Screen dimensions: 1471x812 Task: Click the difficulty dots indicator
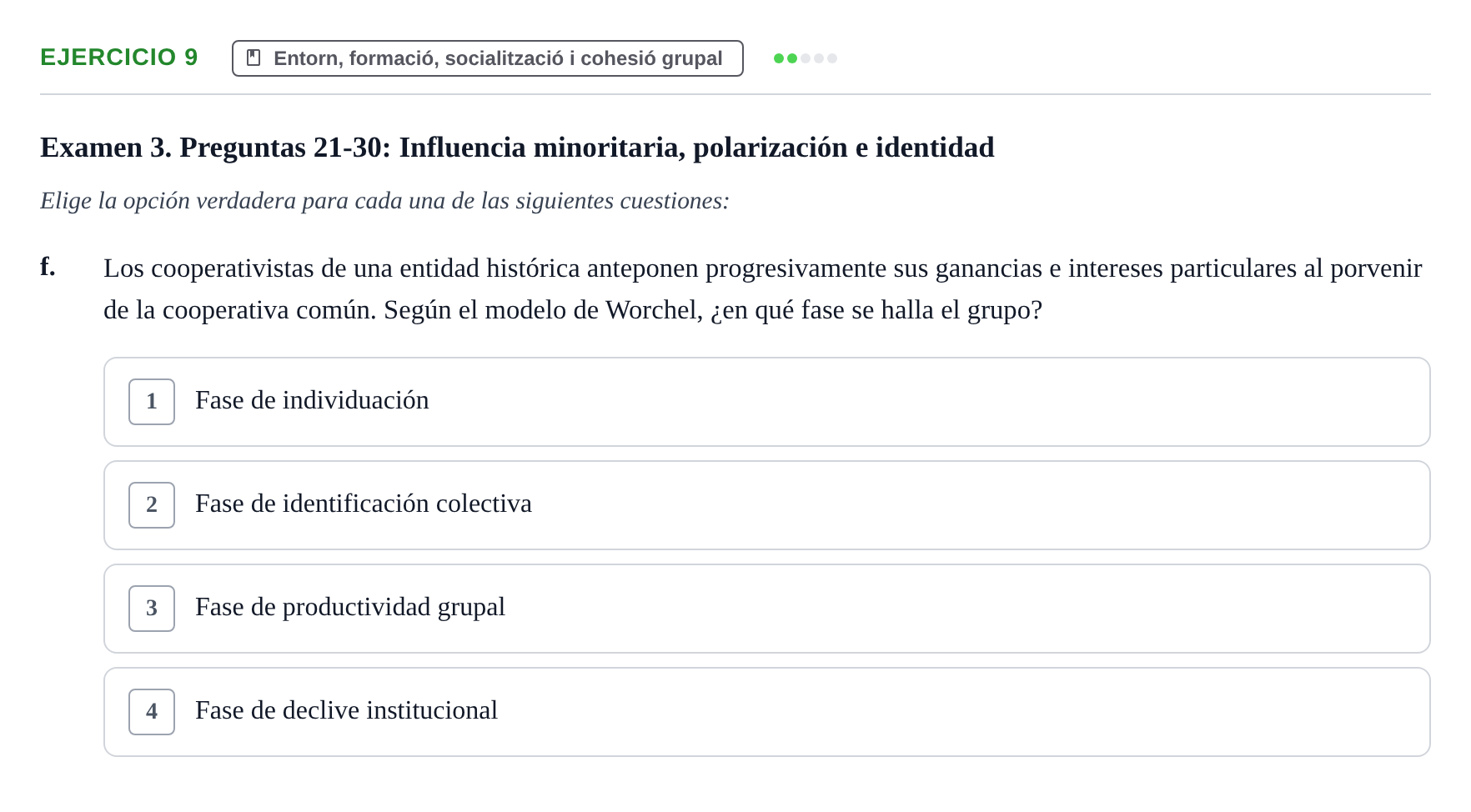coord(806,58)
